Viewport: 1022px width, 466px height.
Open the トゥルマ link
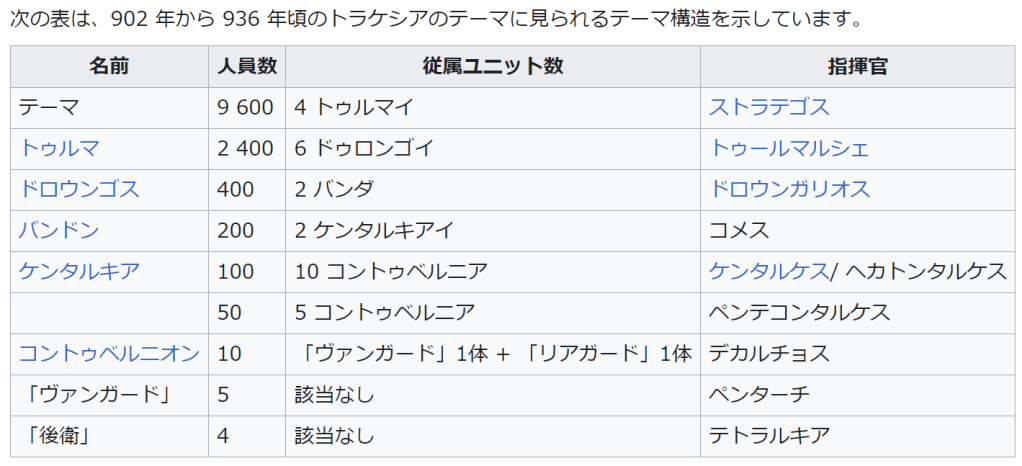pyautogui.click(x=59, y=149)
